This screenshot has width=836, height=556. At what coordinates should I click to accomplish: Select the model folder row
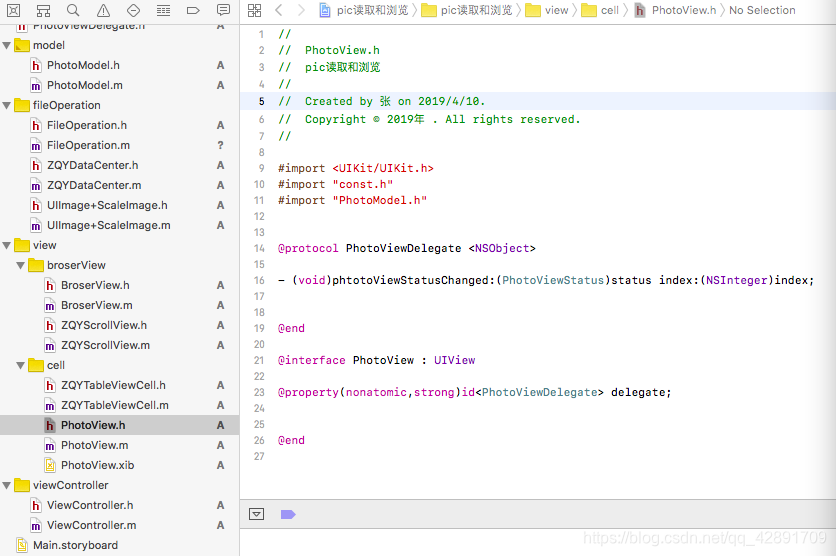click(x=119, y=45)
